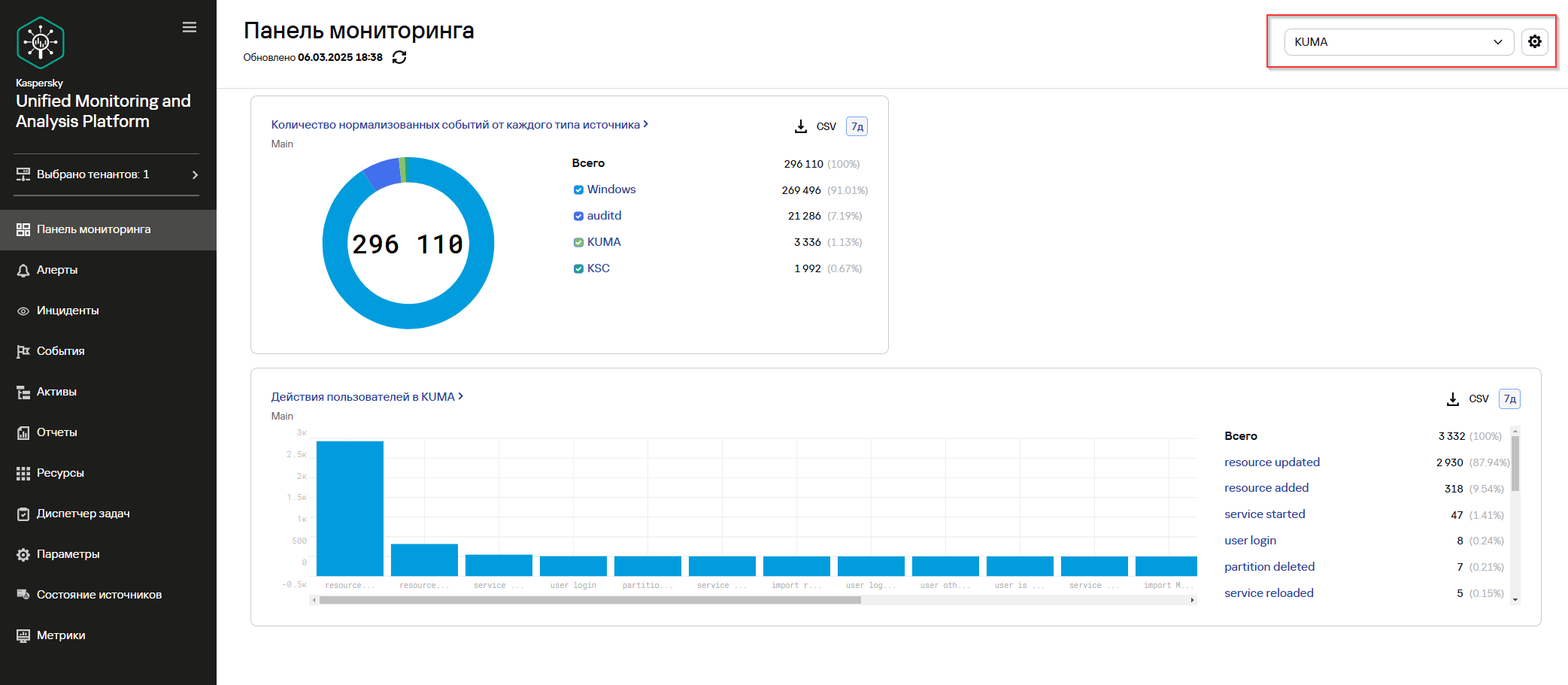Open the KUMA dashboard layout dropdown
The width and height of the screenshot is (1568, 685).
1399,42
